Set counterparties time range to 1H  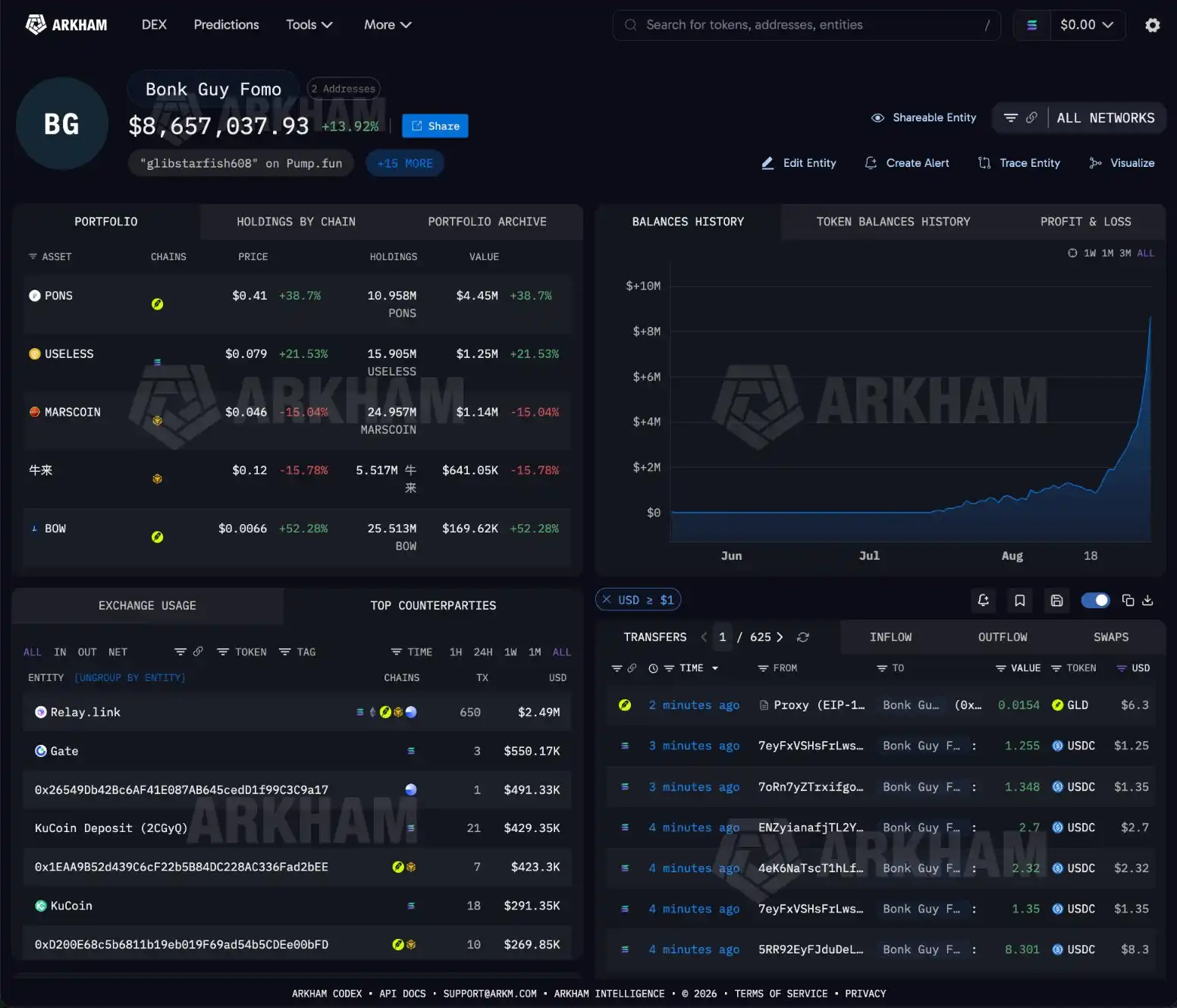456,652
